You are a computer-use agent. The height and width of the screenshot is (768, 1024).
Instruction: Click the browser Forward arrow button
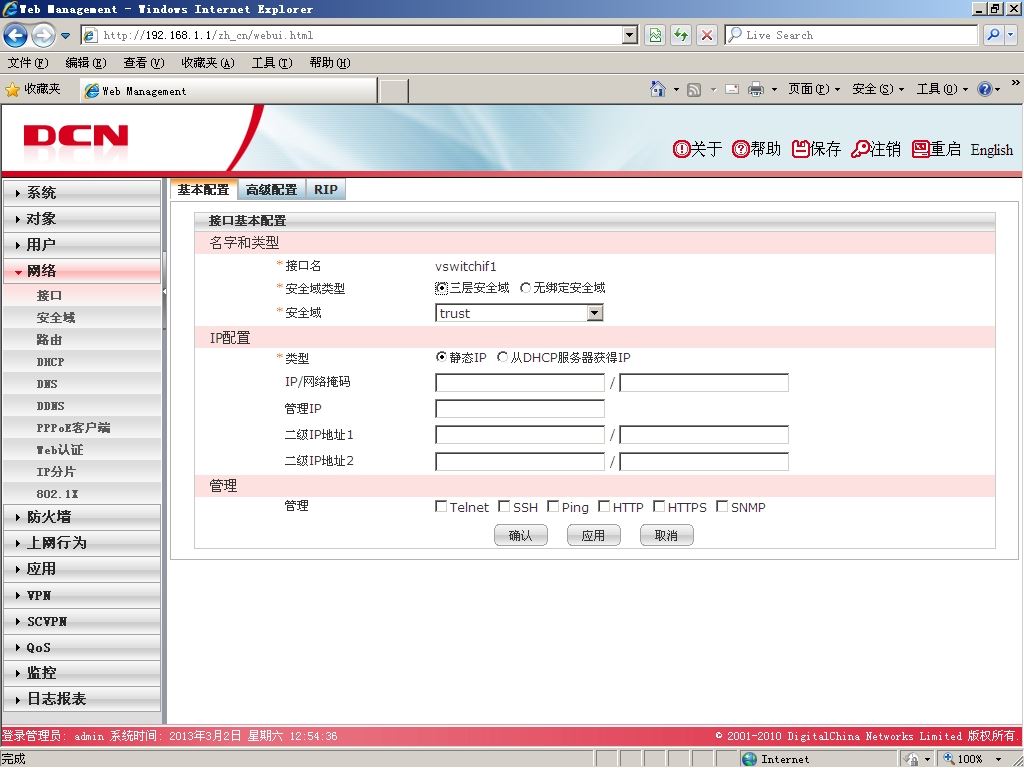click(43, 35)
